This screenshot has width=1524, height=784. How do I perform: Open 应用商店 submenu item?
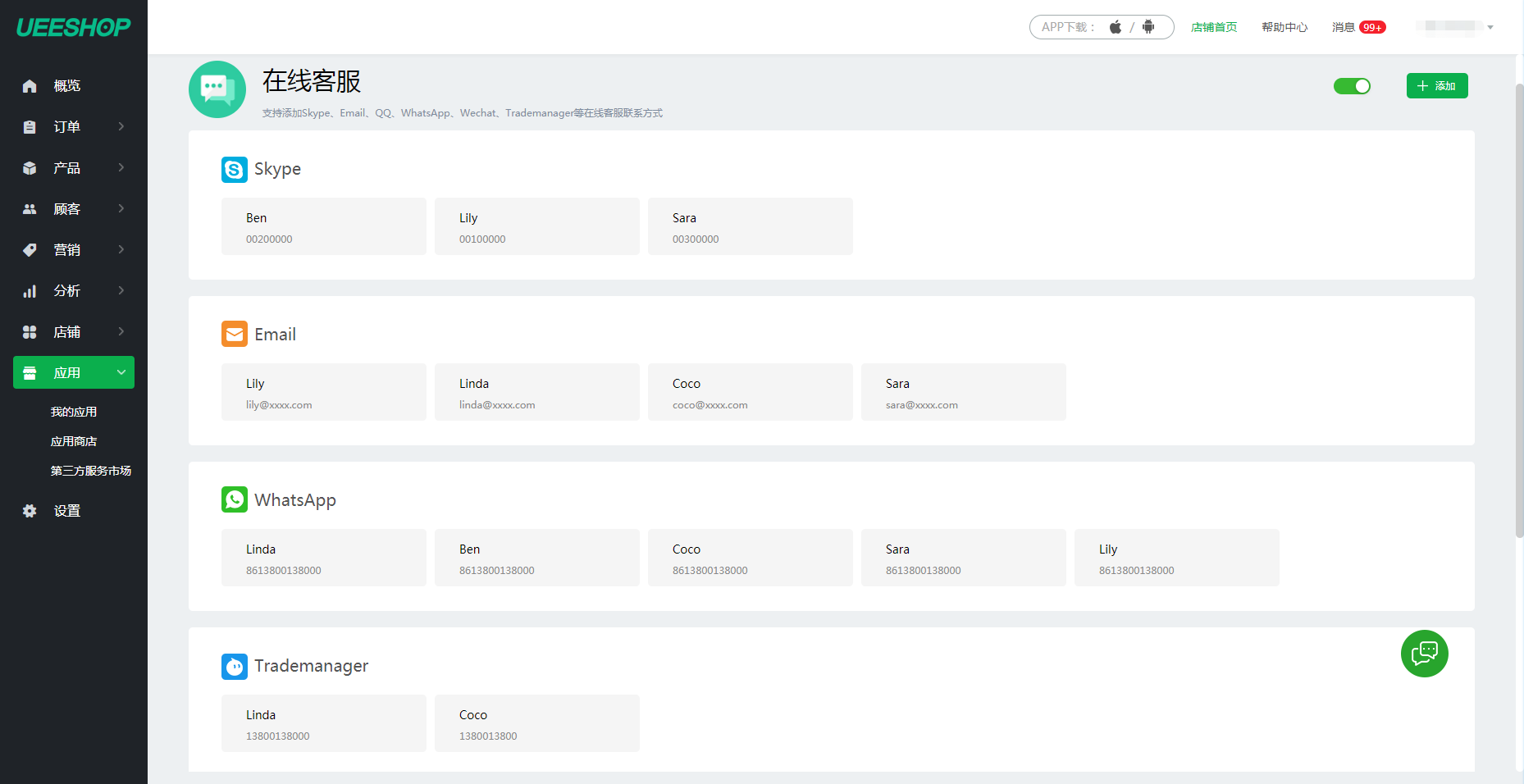pos(74,441)
